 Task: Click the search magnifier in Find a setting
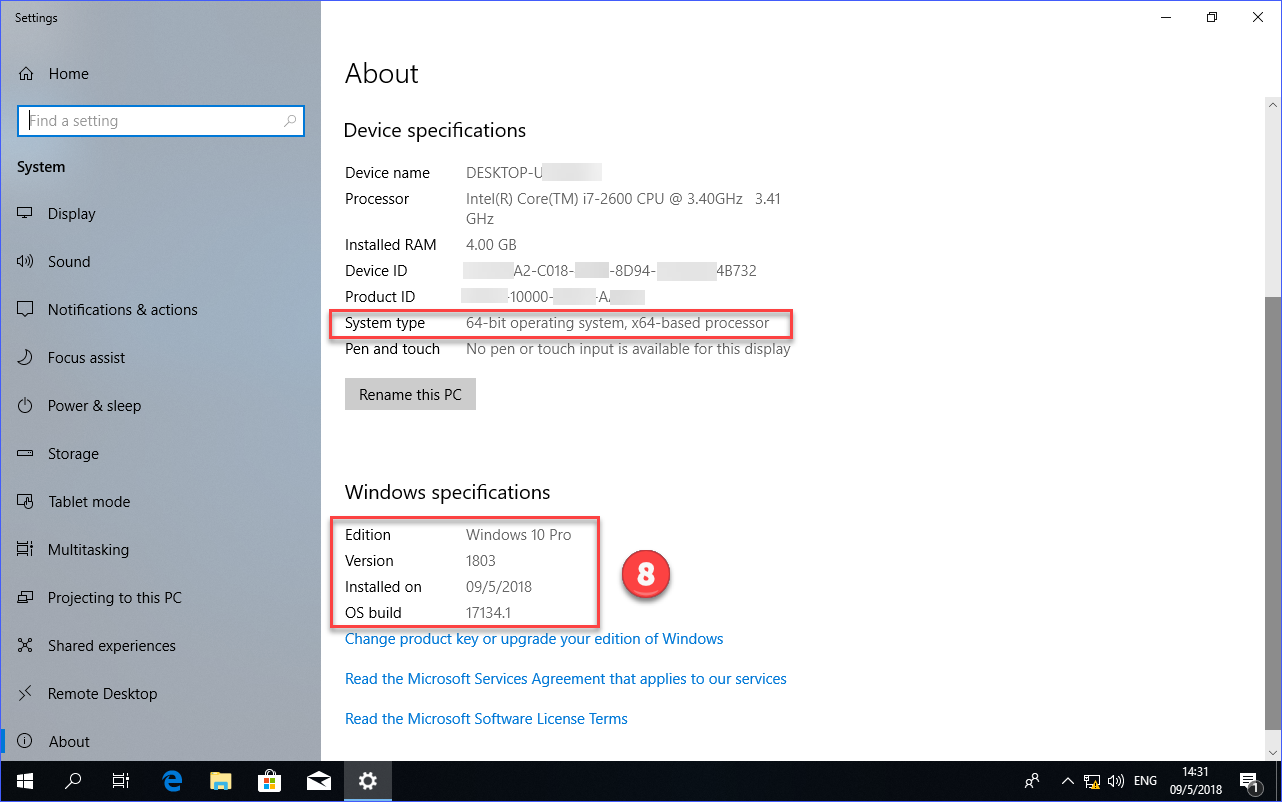pyautogui.click(x=290, y=121)
